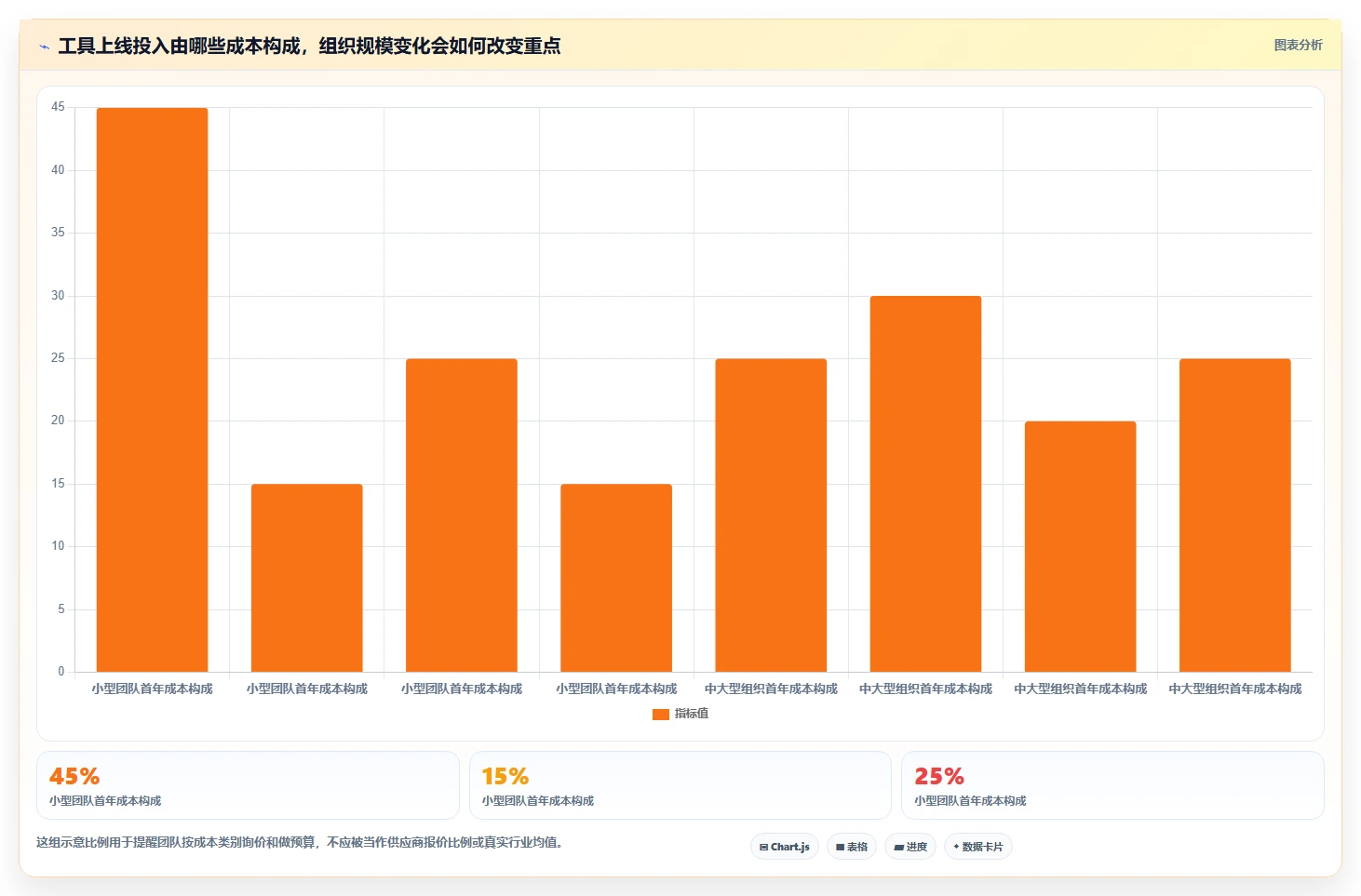The width and height of the screenshot is (1361, 896).
Task: Click the caption under the 45% figure
Action: click(105, 801)
